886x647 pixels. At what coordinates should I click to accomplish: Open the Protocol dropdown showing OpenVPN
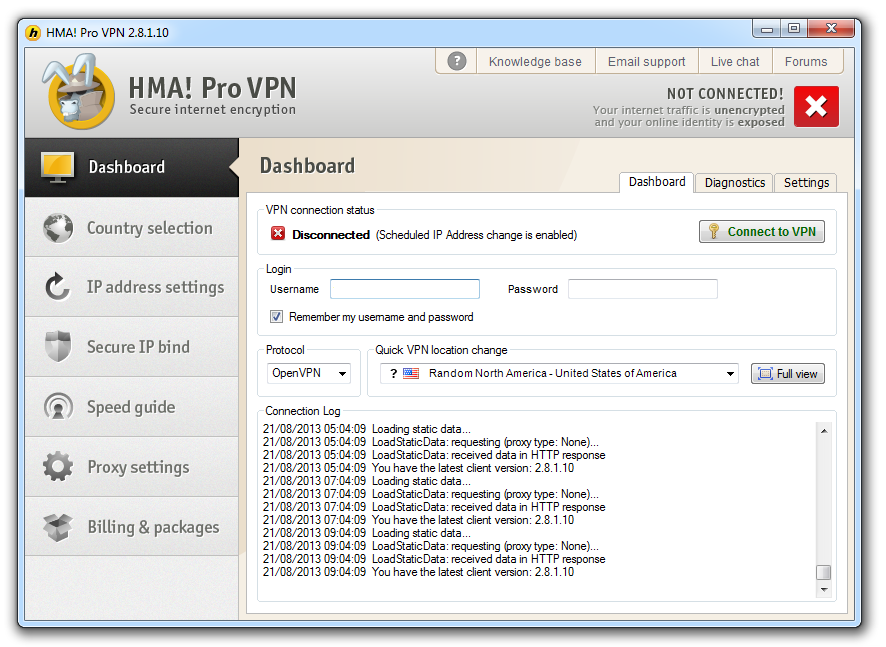309,372
